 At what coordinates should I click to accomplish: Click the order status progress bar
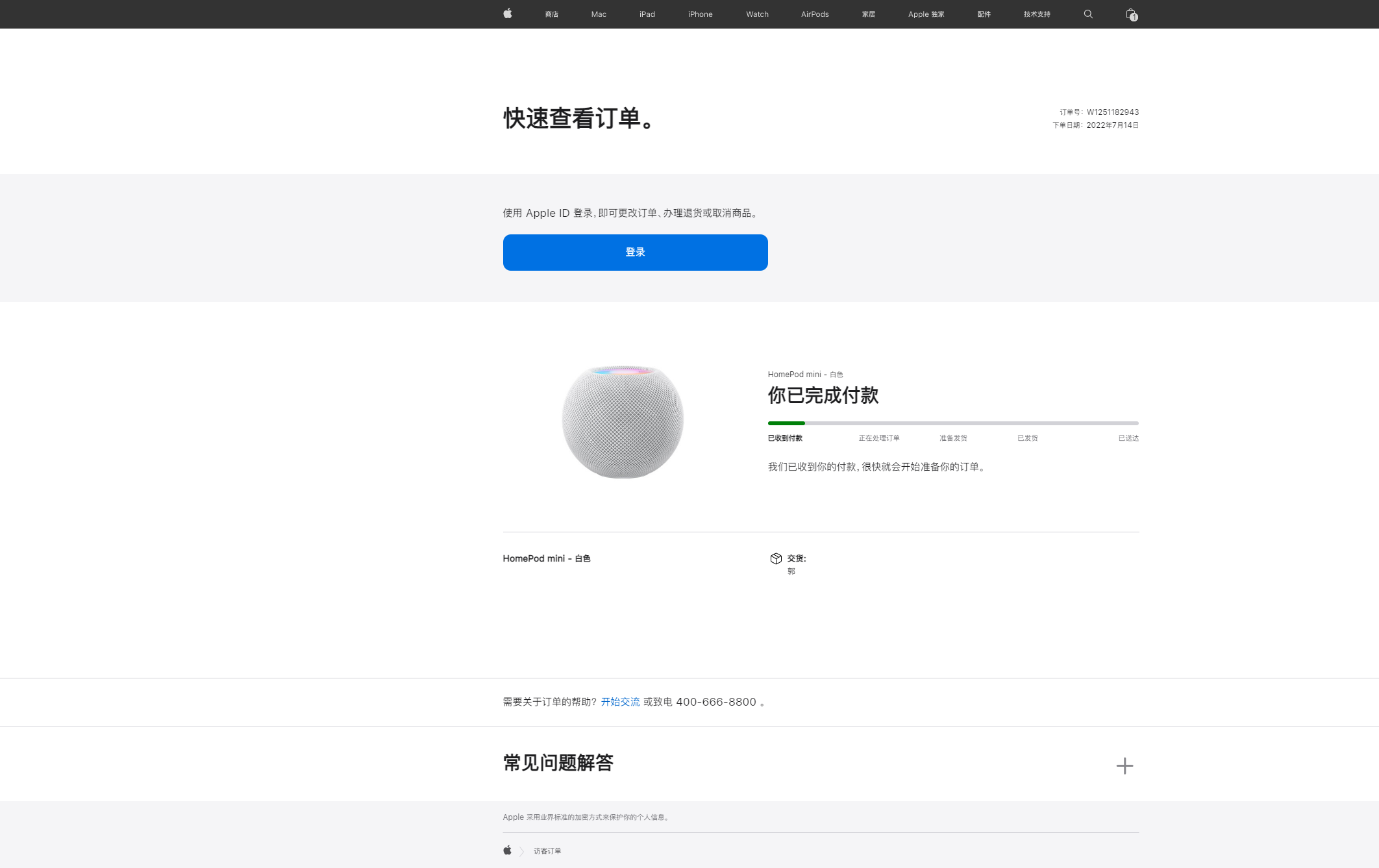point(952,423)
